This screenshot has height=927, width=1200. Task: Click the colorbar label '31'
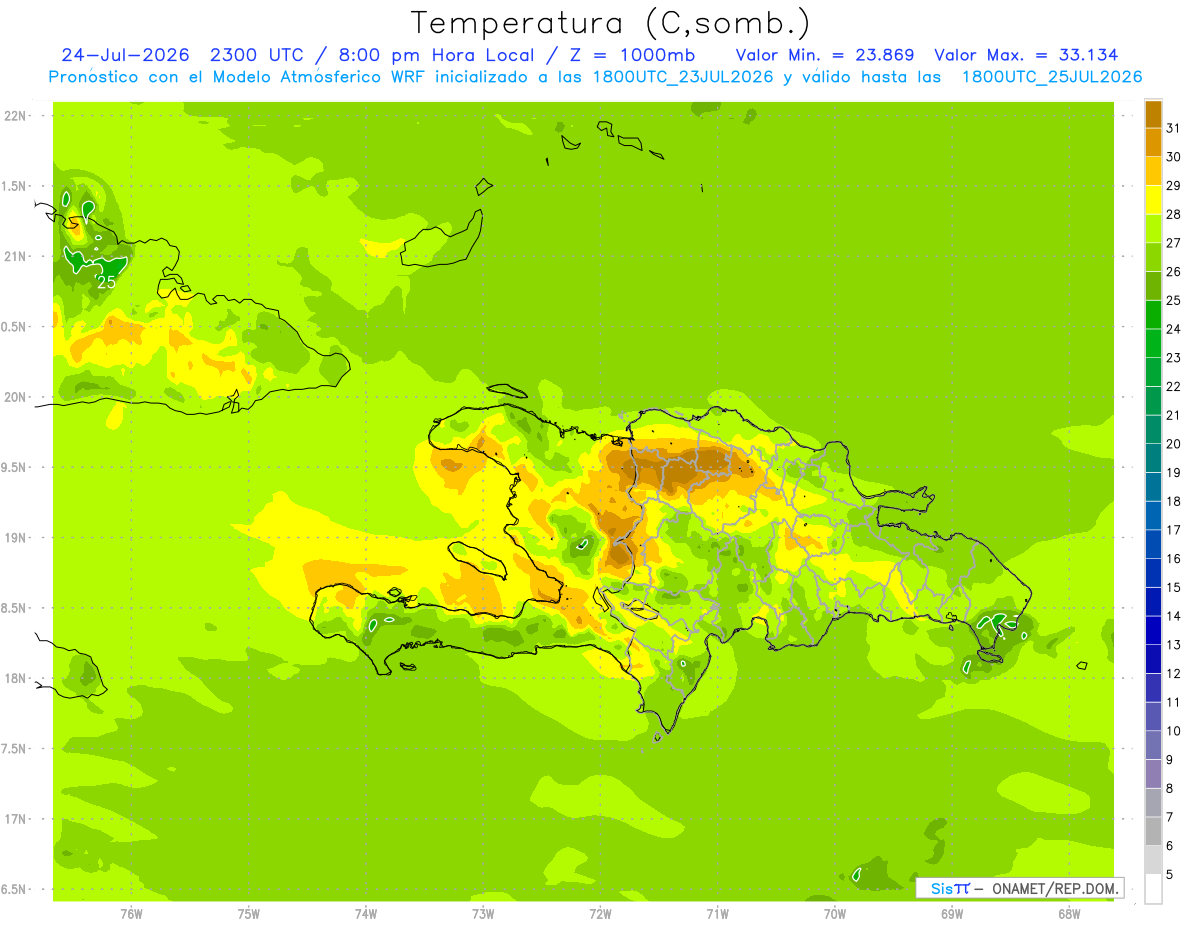1173,128
